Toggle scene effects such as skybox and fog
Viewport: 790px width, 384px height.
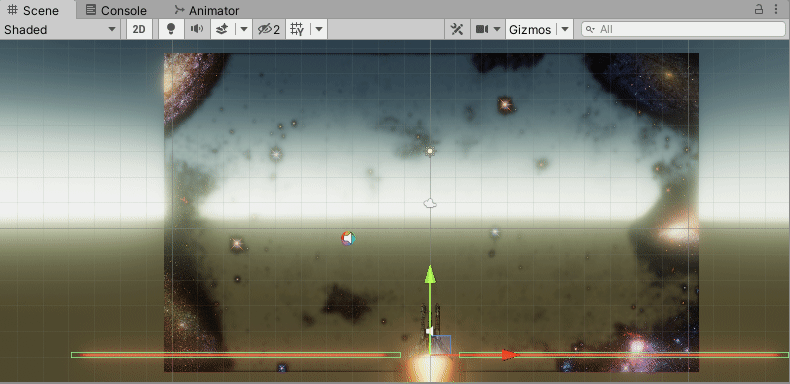point(222,30)
